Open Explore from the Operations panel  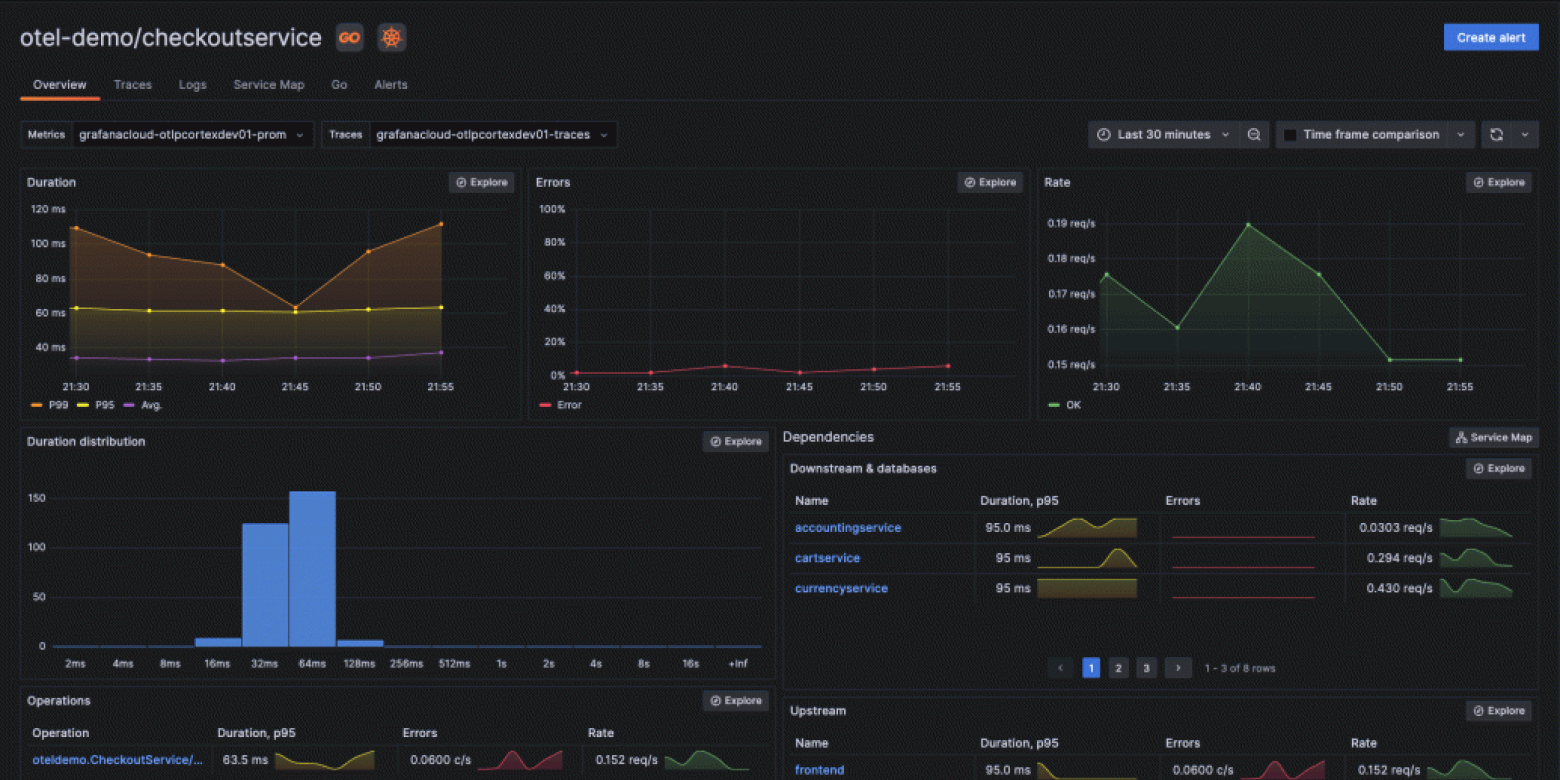[x=735, y=700]
